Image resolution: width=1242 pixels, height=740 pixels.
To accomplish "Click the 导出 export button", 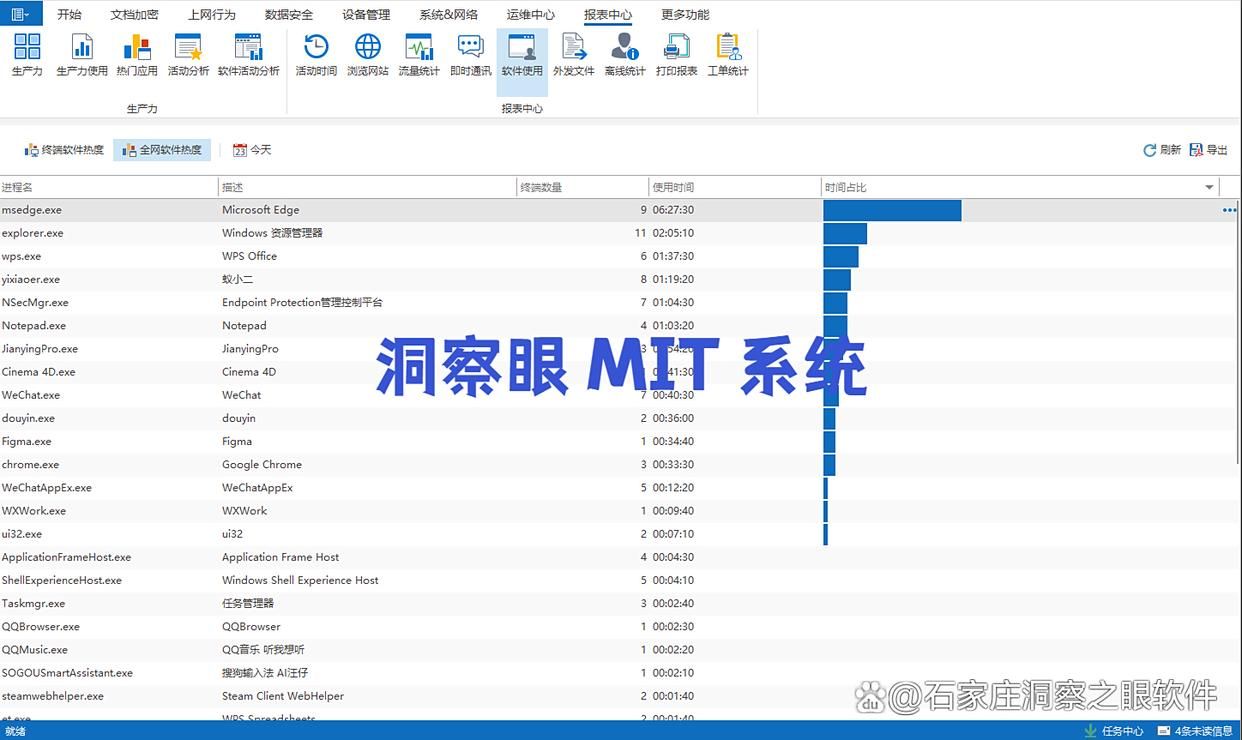I will coord(1209,150).
